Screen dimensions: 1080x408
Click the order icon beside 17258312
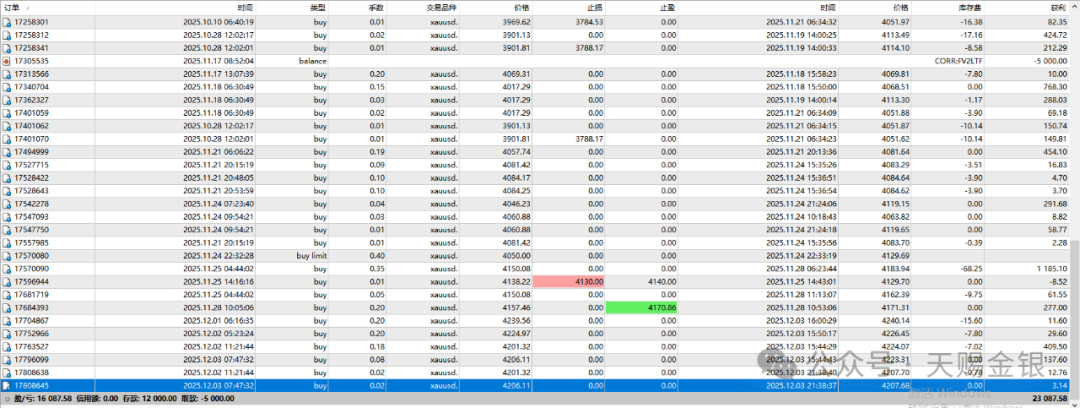tap(7, 35)
